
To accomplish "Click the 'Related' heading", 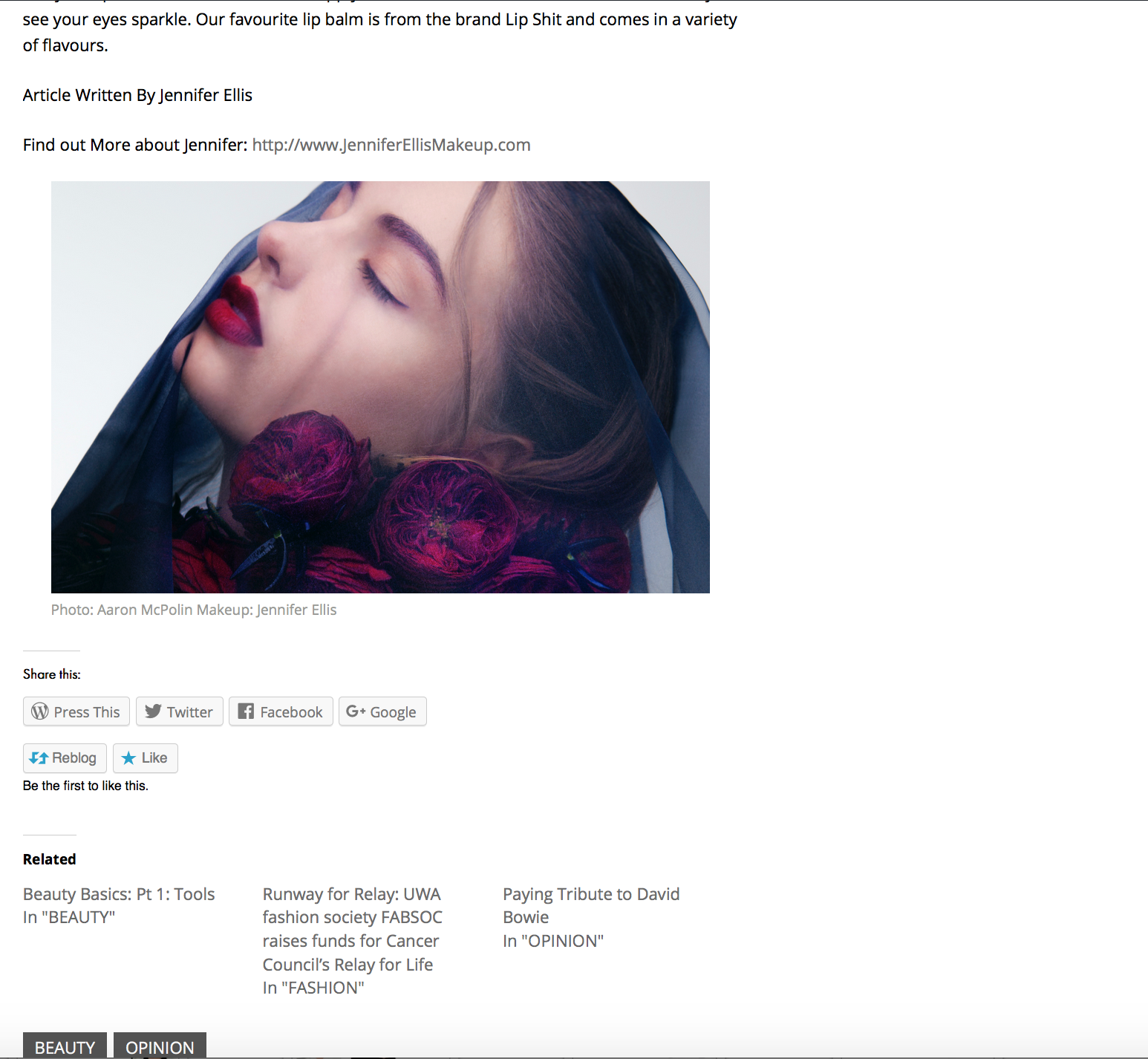I will 50,859.
